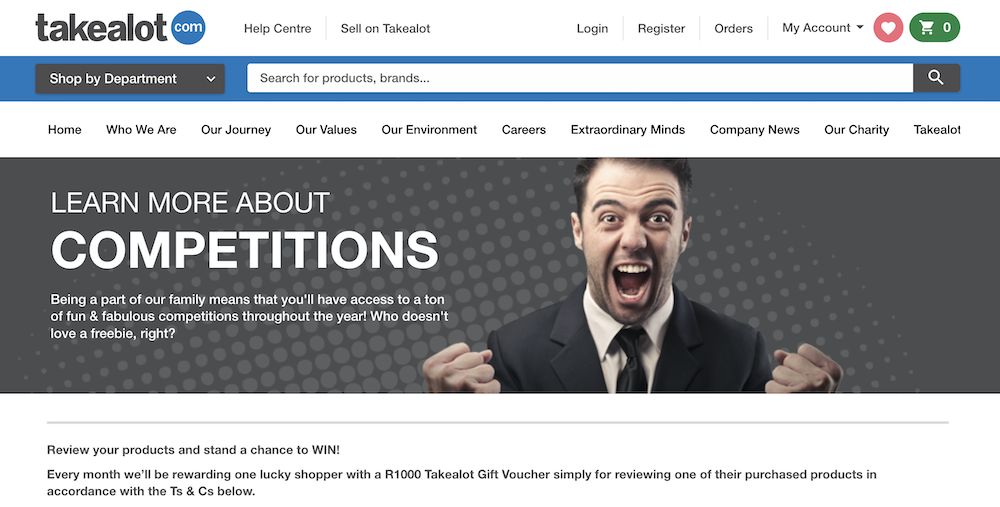The width and height of the screenshot is (1000, 507).
Task: Open the green shopping cart
Action: (934, 27)
